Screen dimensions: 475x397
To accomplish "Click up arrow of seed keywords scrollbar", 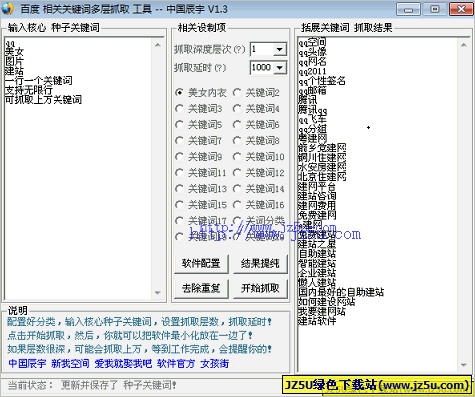I will pos(158,45).
